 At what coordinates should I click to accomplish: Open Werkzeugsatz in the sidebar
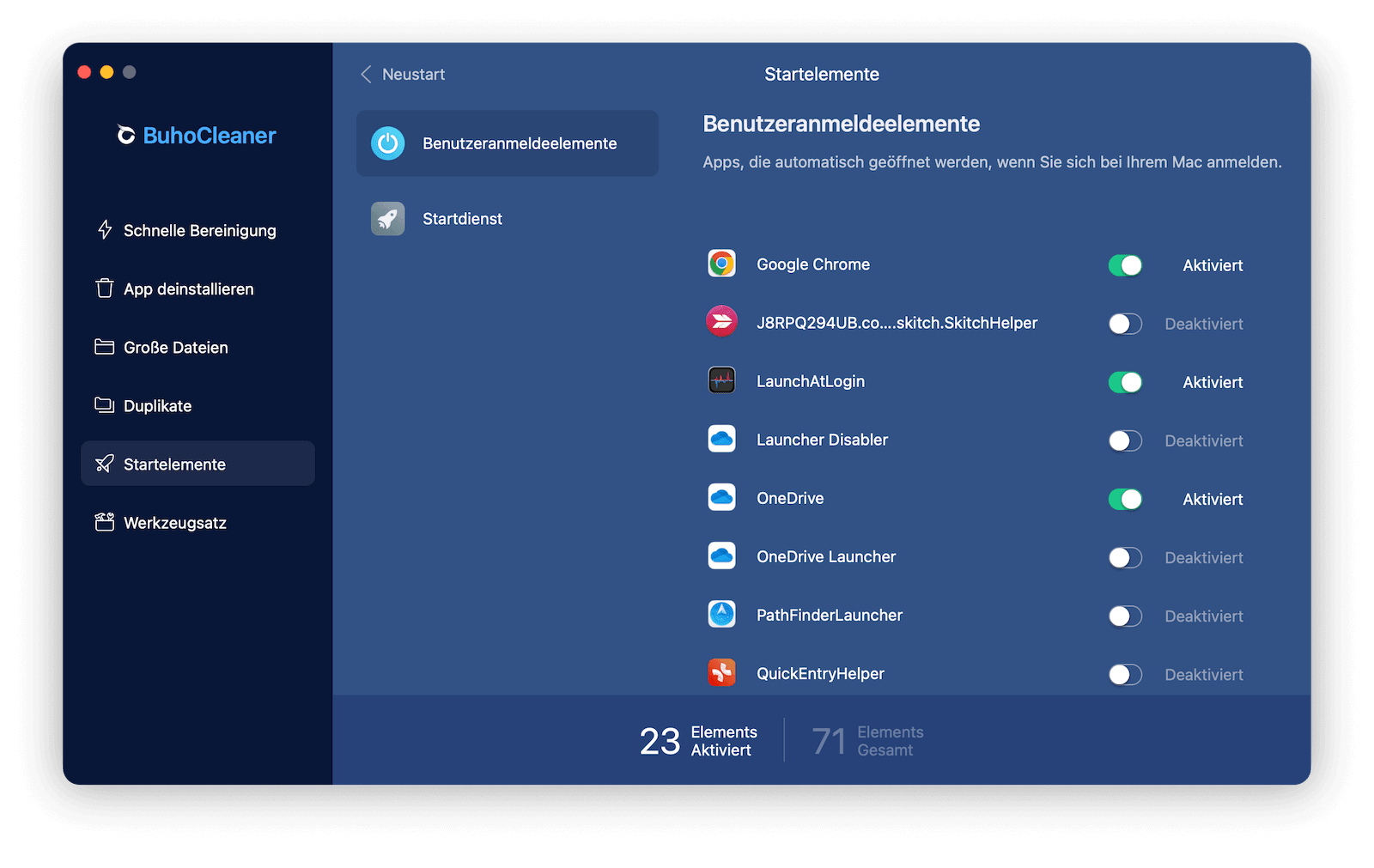198,522
